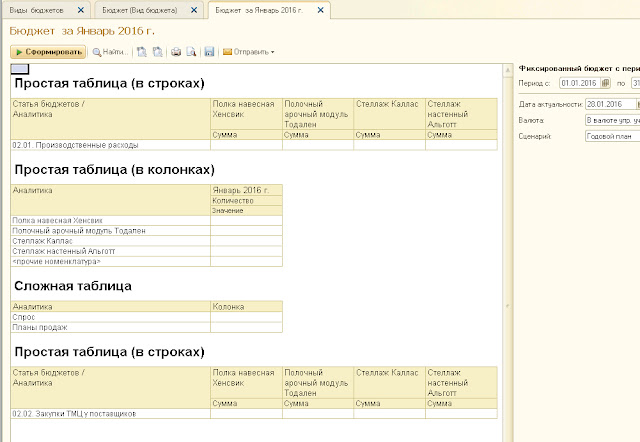Close the Бюджет за Январь 2016 tab
640x442 pixels.
(321, 10)
